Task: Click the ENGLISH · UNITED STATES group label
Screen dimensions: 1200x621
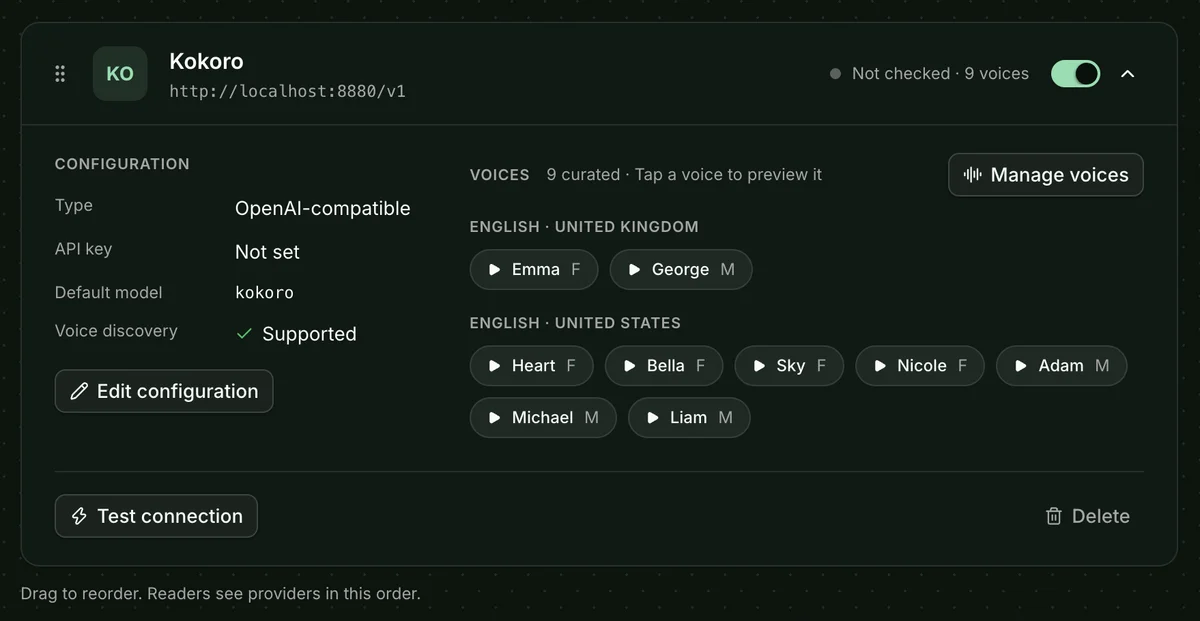Action: [x=575, y=323]
